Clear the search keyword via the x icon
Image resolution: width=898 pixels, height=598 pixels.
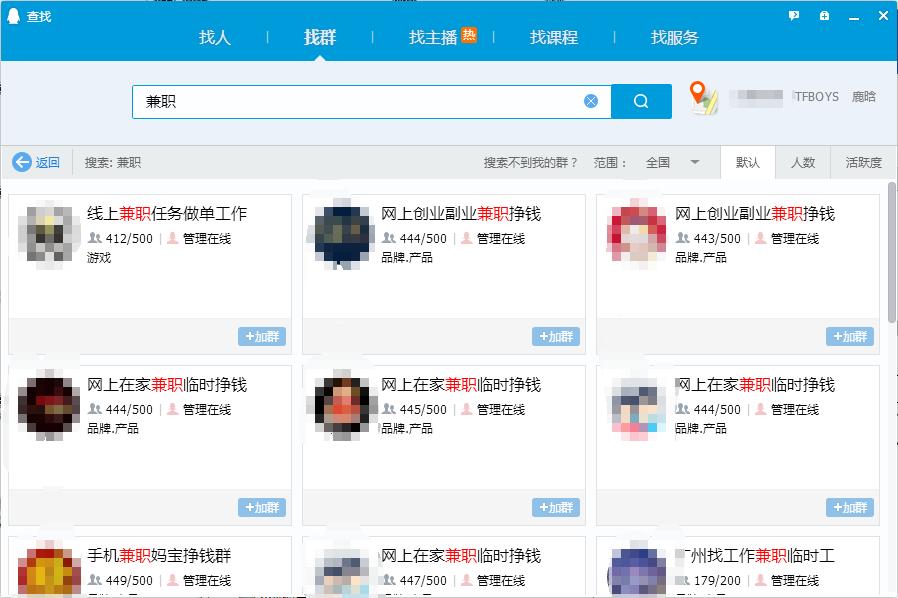tap(590, 101)
